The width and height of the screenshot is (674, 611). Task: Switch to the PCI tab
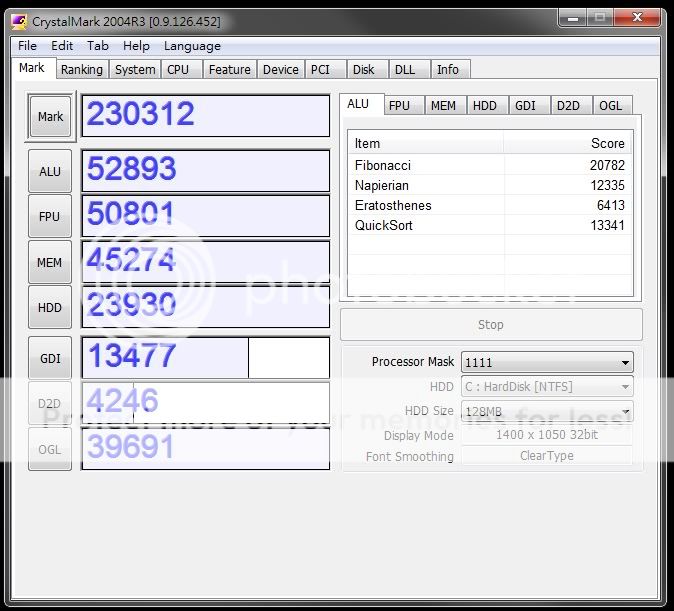[x=325, y=70]
